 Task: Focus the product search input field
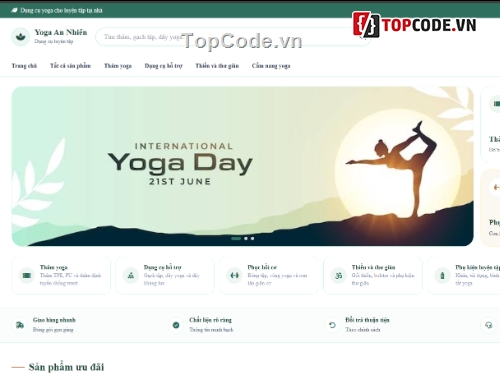233,37
